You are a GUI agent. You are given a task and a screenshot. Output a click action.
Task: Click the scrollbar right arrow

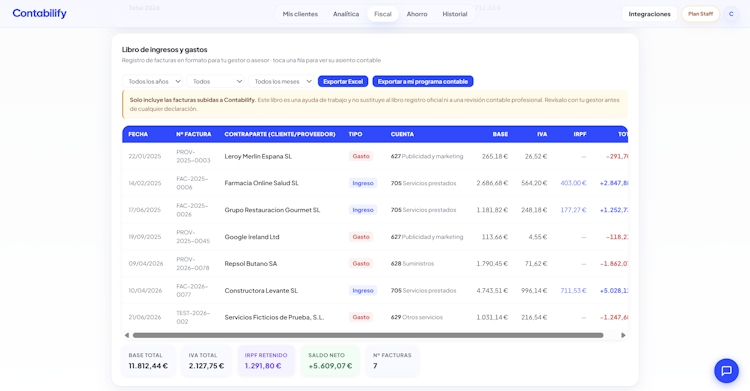(623, 335)
